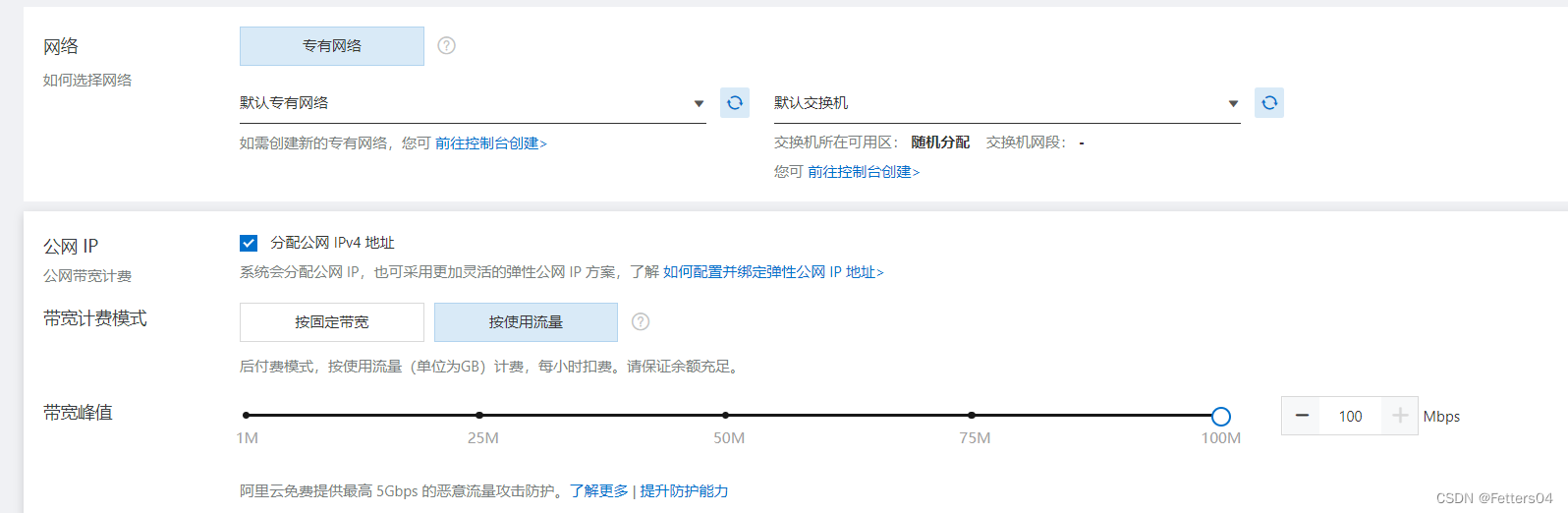Click the Mbps unit label
Image resolution: width=1568 pixels, height=513 pixels.
tap(1441, 417)
